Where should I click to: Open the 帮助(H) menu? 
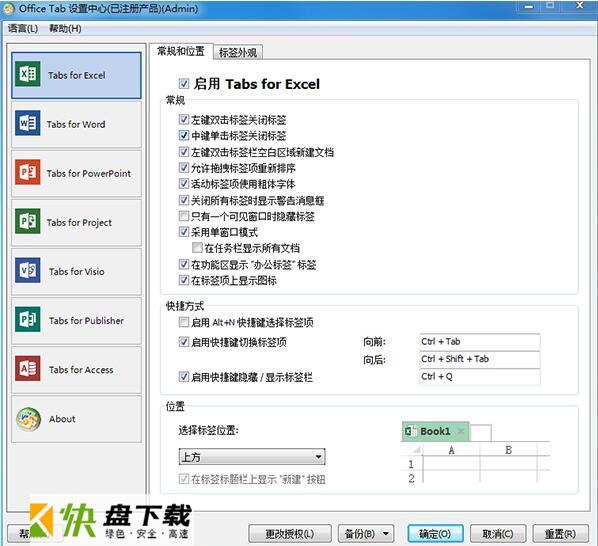(65, 29)
